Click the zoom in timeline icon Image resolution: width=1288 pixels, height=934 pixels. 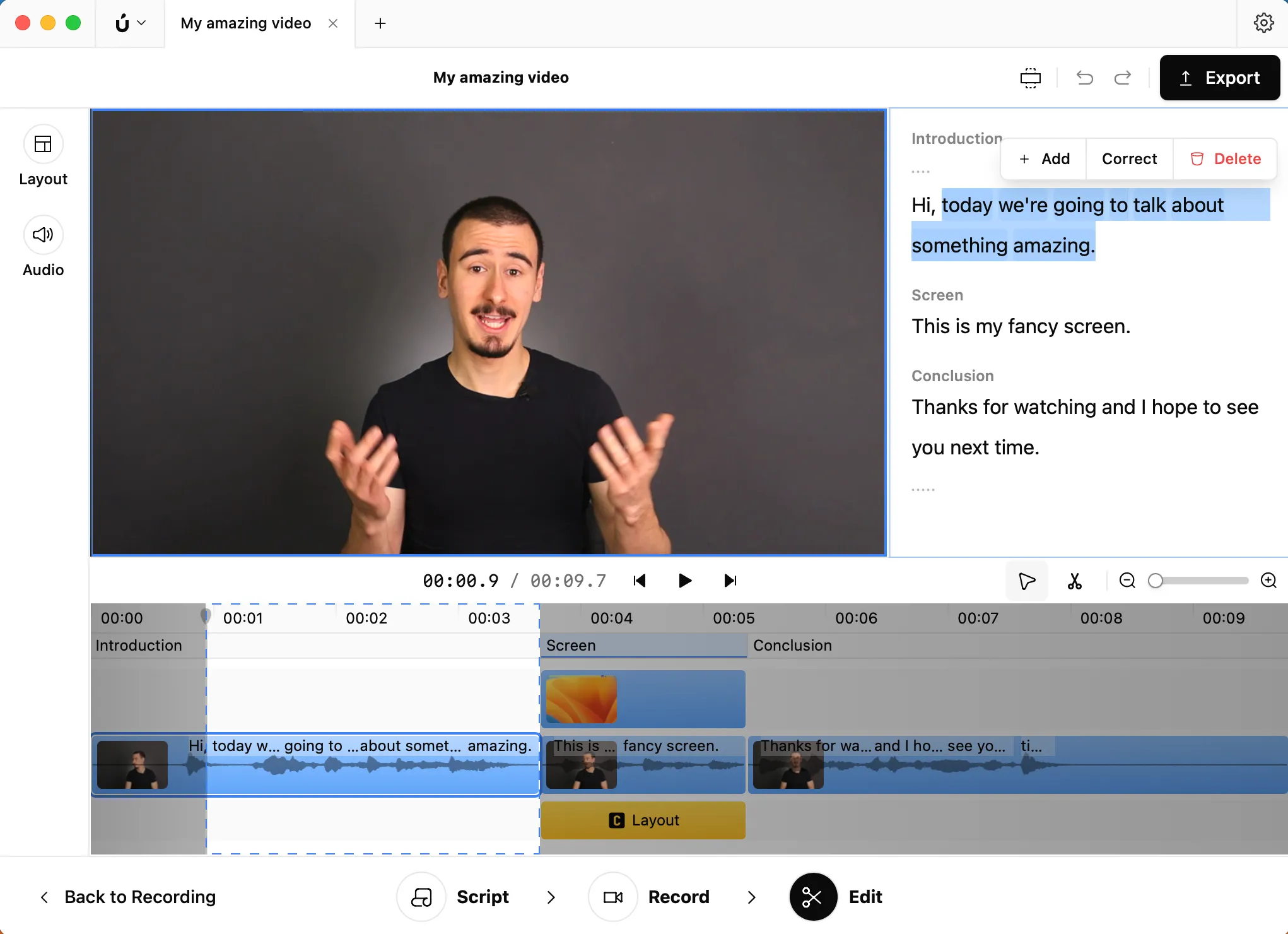[1268, 581]
